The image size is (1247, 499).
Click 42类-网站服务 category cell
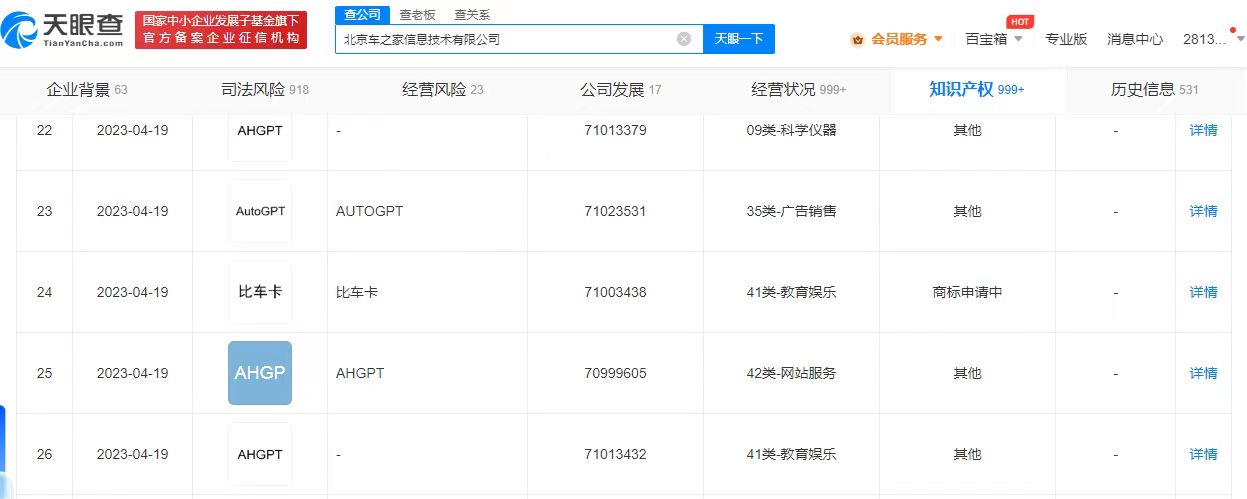pos(791,373)
